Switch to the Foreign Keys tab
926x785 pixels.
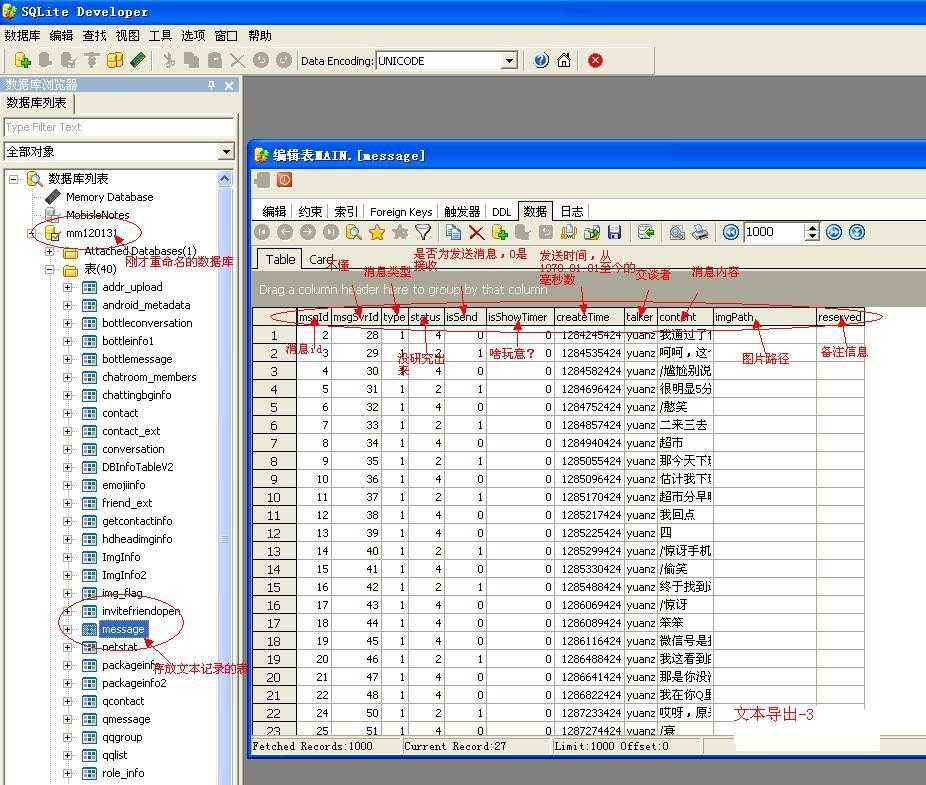[401, 211]
